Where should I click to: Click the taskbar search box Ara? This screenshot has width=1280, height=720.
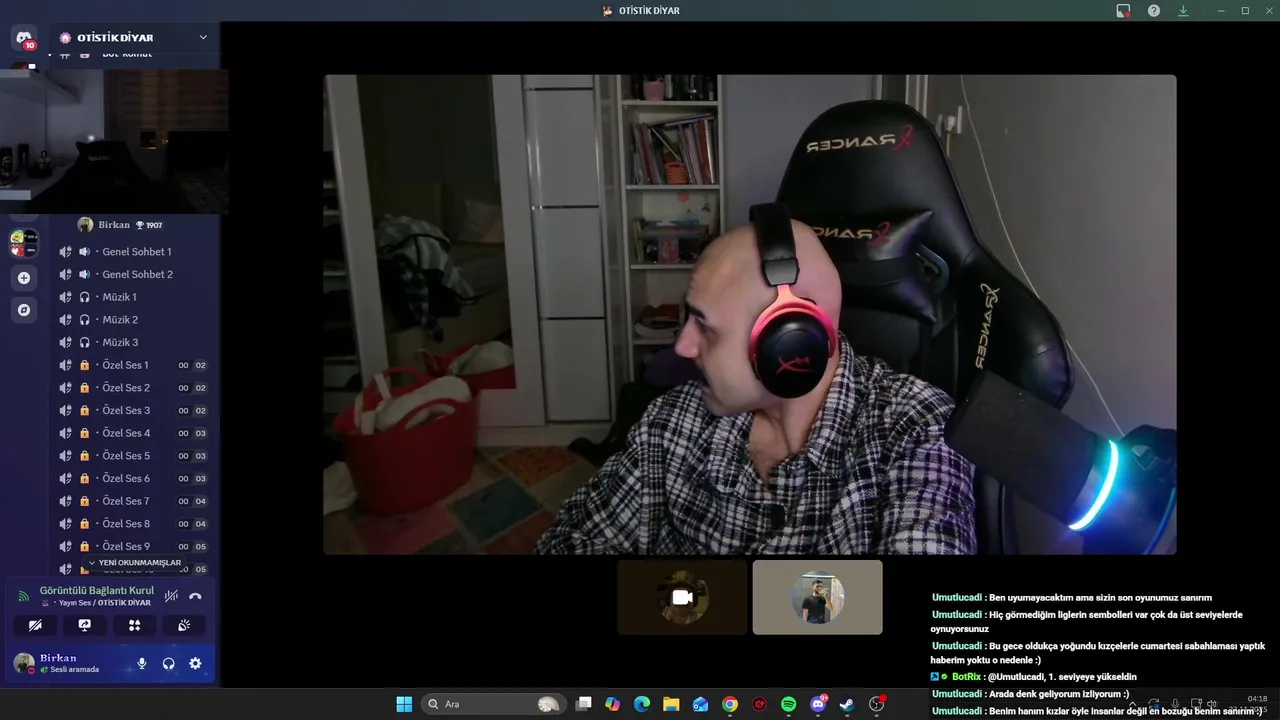[x=492, y=704]
